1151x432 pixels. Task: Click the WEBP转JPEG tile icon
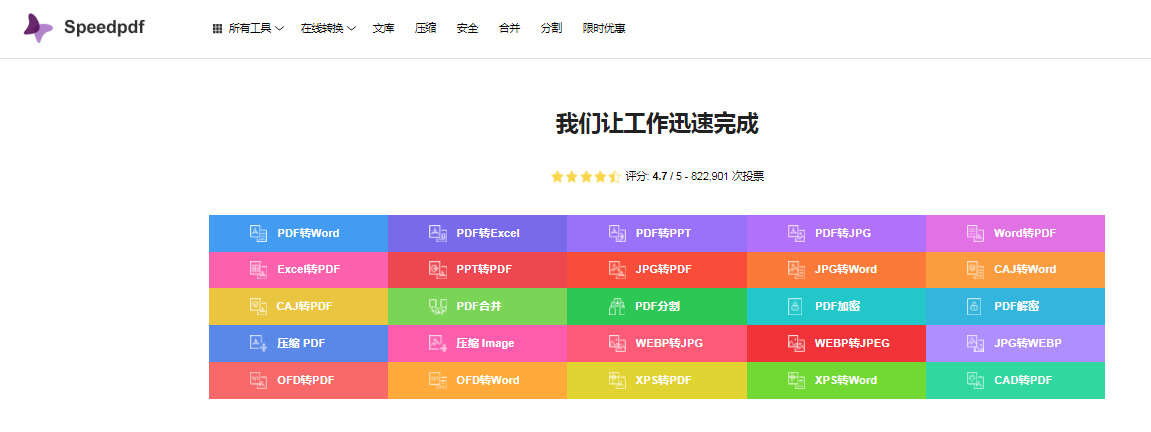click(x=796, y=343)
